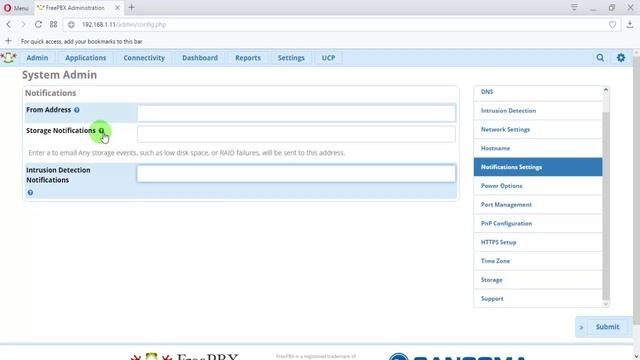Open the Connectivity menu
This screenshot has height=360, width=640.
[144, 58]
